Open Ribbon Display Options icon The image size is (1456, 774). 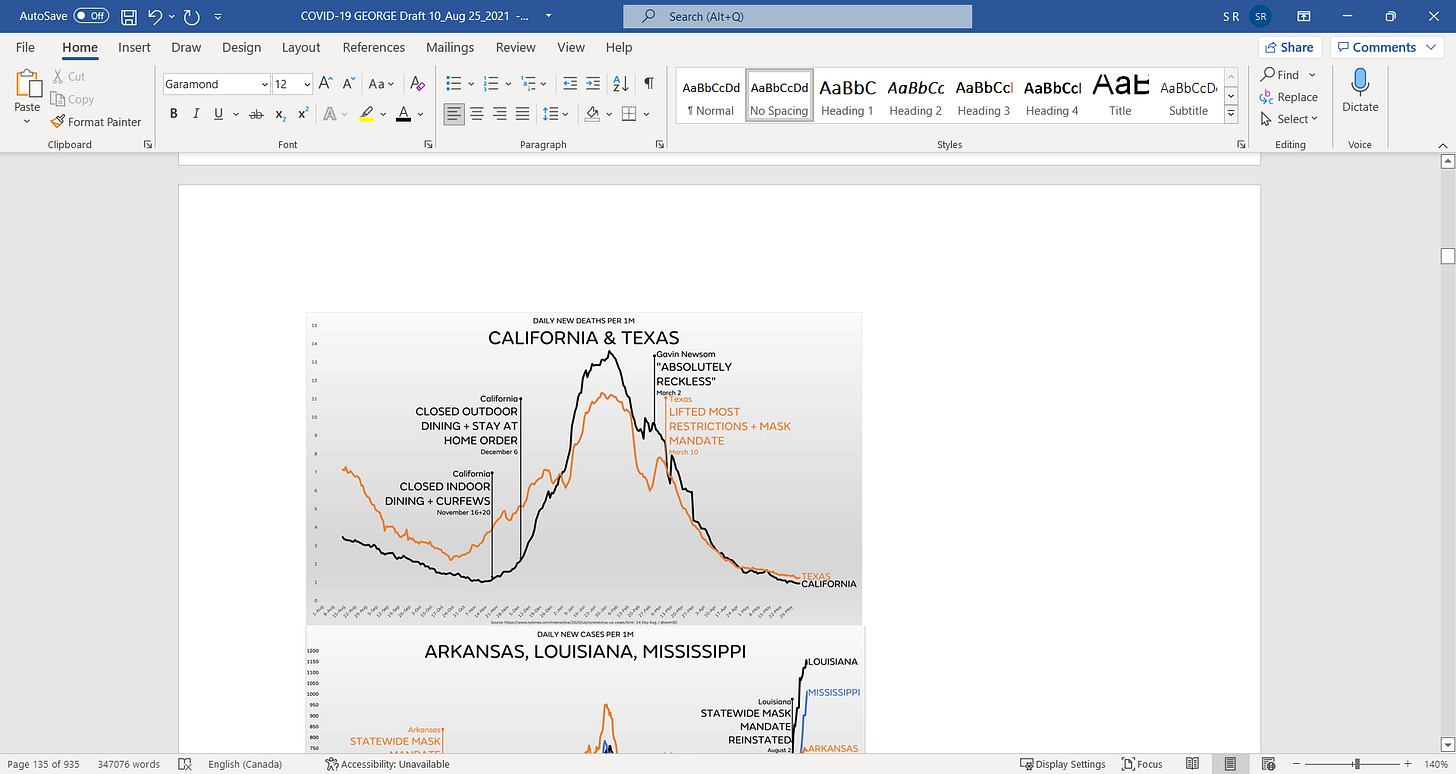[x=1303, y=17]
